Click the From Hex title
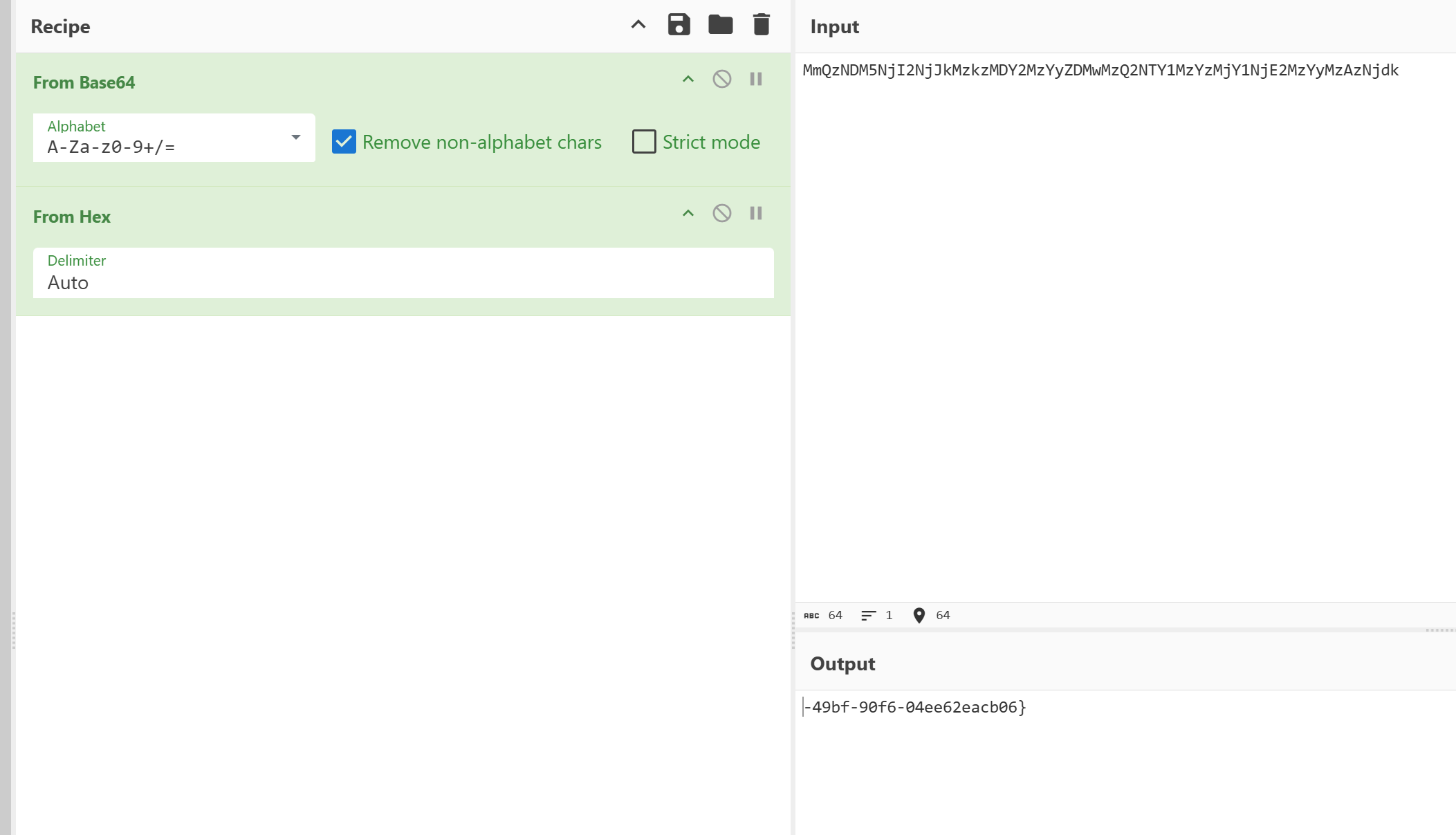 [72, 217]
